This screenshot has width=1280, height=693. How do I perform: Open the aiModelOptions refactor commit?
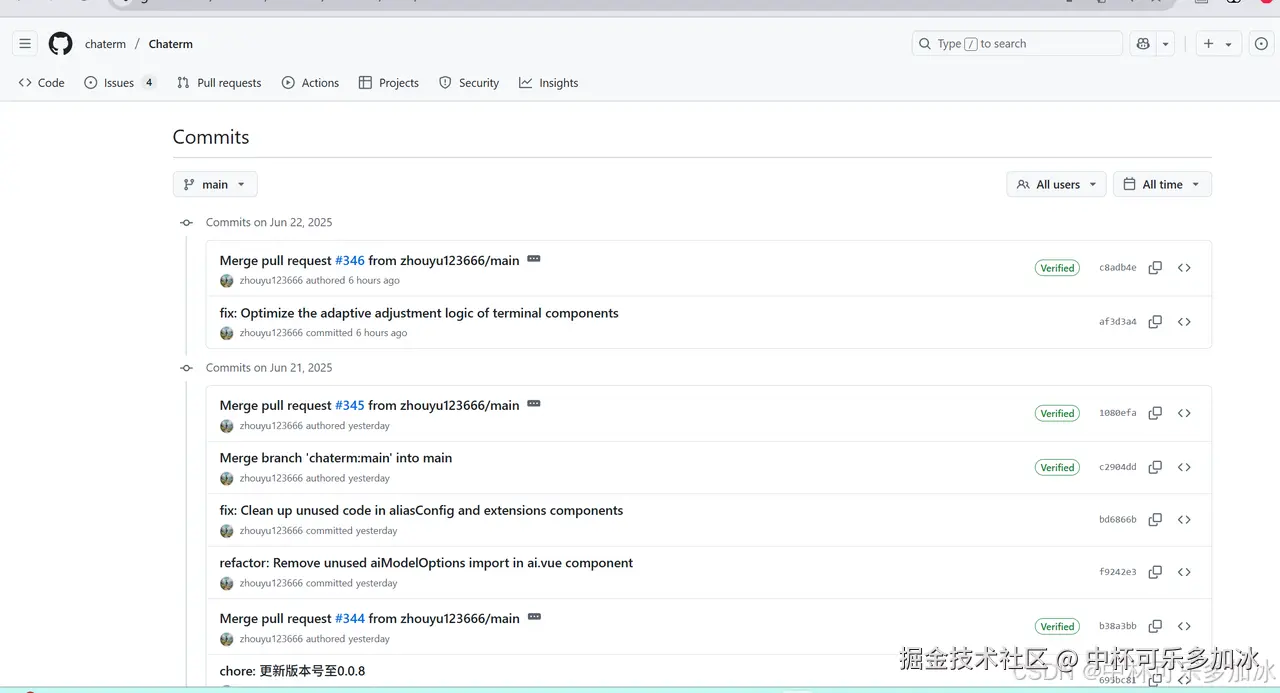[x=426, y=563]
